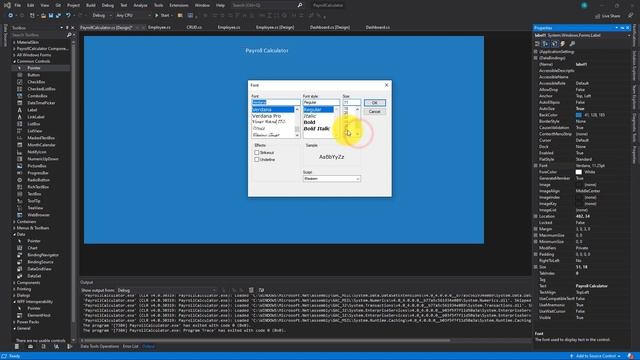Open the File menu
Image resolution: width=640 pixels, height=360 pixels.
pyautogui.click(x=18, y=5)
